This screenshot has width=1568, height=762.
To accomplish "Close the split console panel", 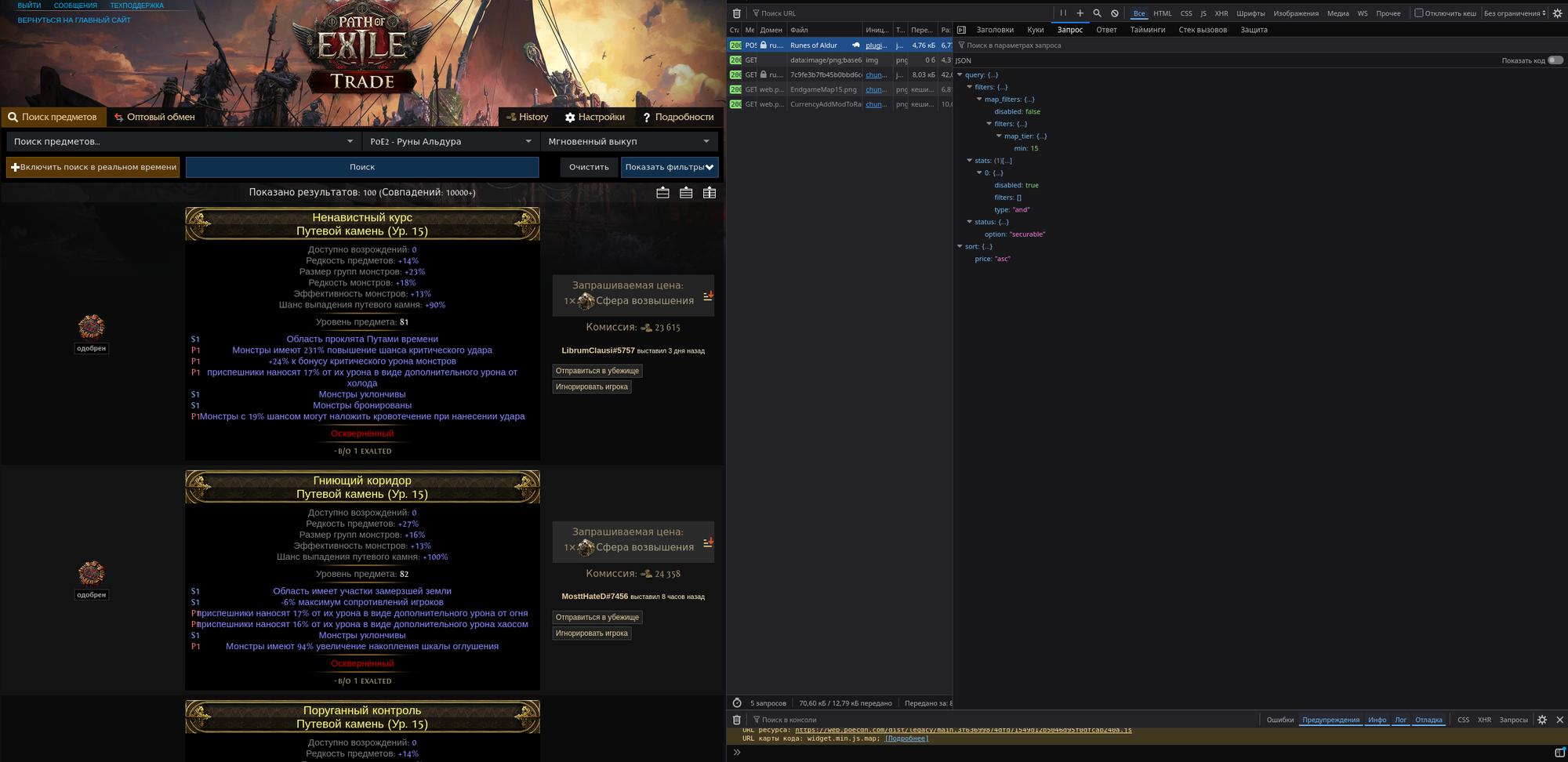I will pyautogui.click(x=1559, y=720).
